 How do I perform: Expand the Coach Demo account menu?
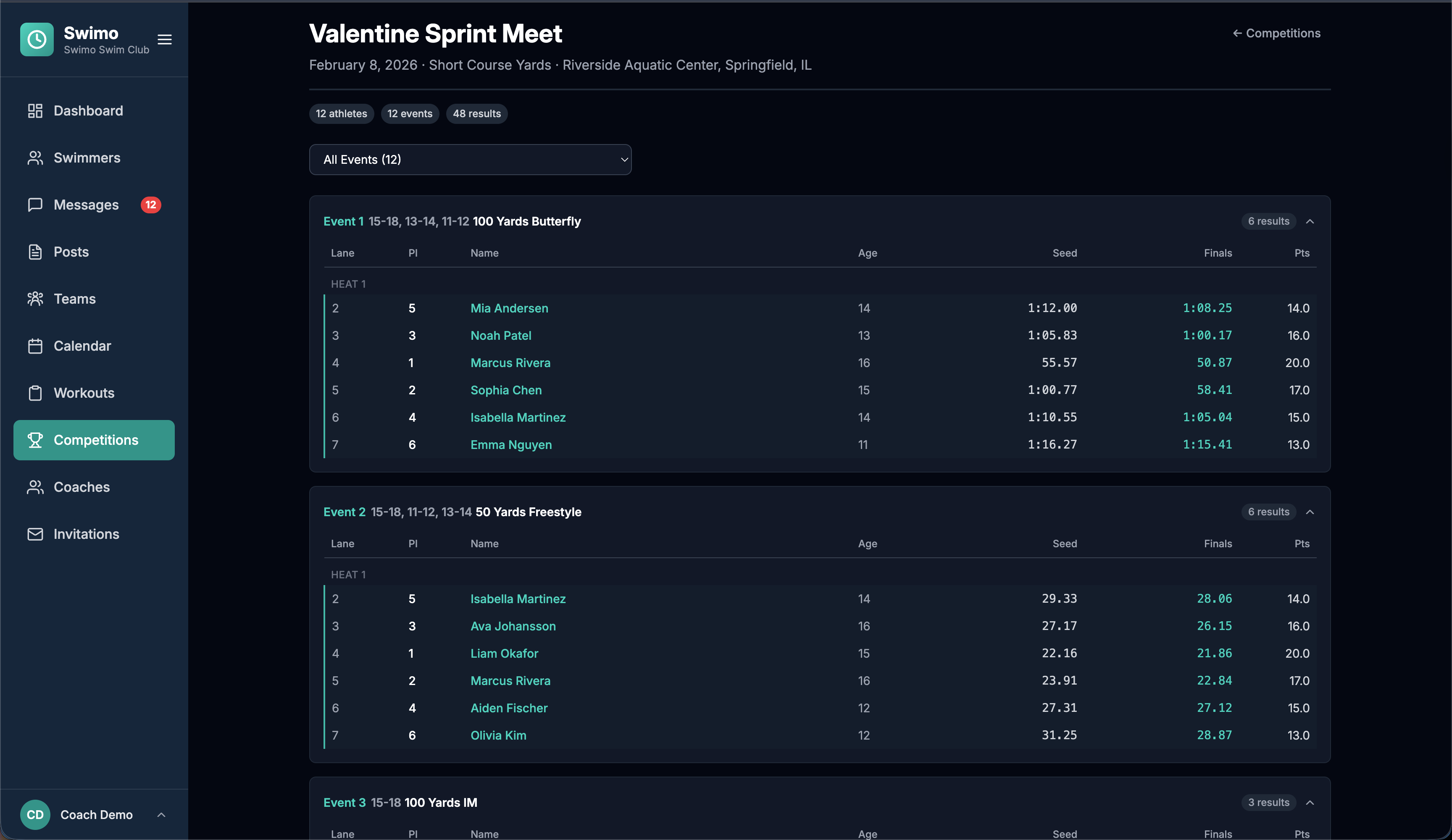coord(161,815)
